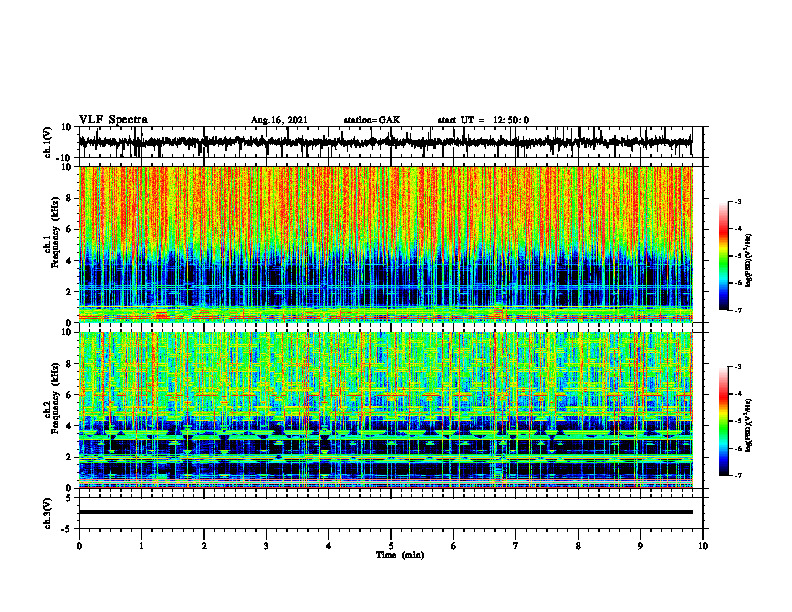792x612 pixels.
Task: Click the ch.1 spectrogram "2" kHz tick label
Action: pyautogui.click(x=69, y=292)
